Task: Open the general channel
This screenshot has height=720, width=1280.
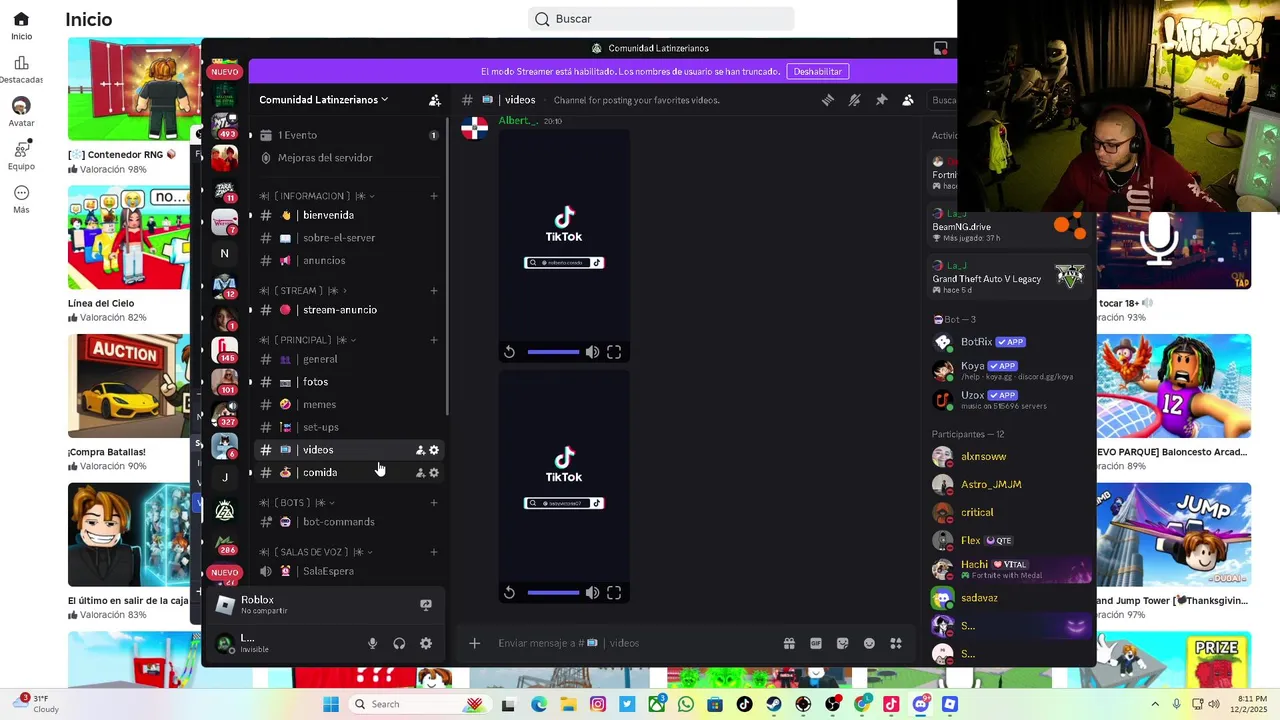Action: coord(347,359)
